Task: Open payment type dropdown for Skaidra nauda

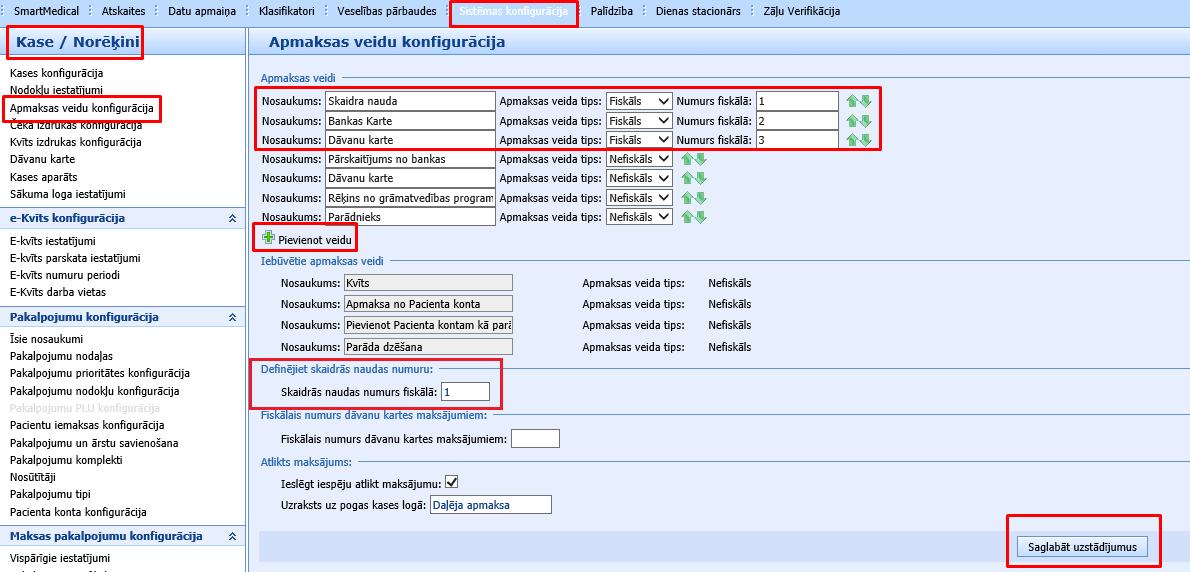Action: coord(639,102)
